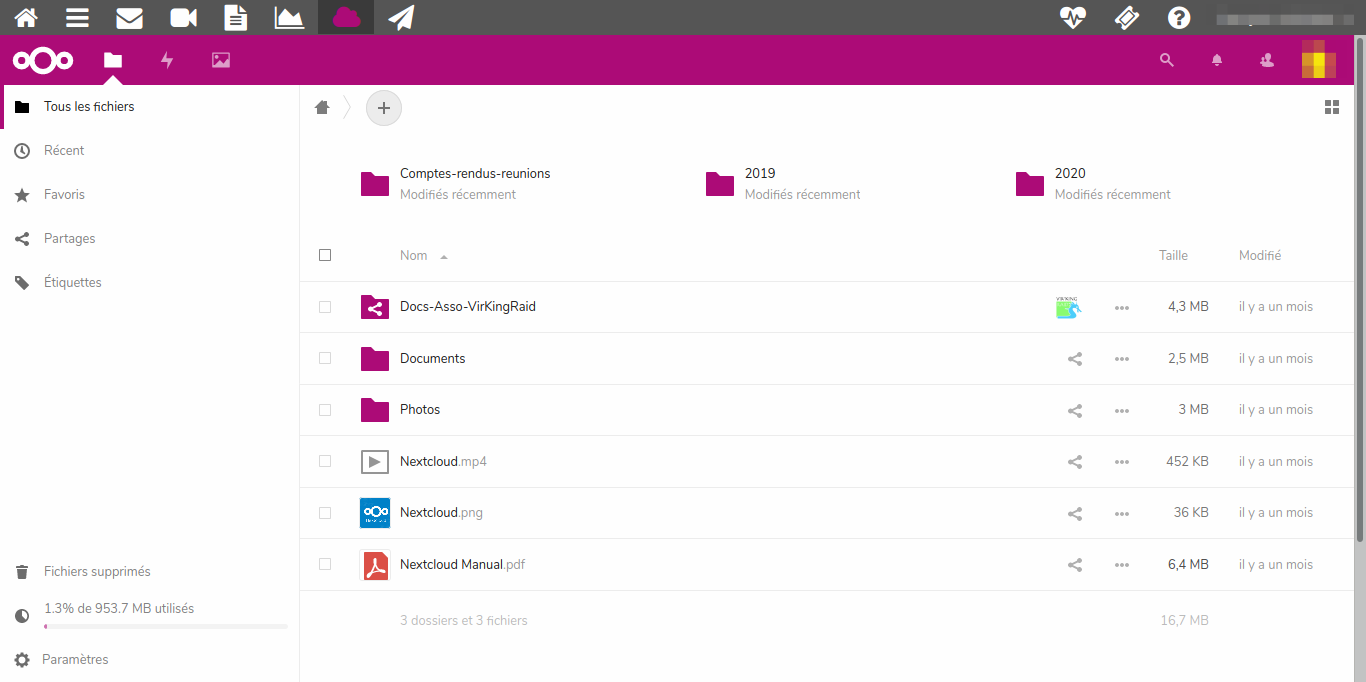Screen dimensions: 1366x682
Task: Switch to grid view icon
Action: pyautogui.click(x=1331, y=107)
